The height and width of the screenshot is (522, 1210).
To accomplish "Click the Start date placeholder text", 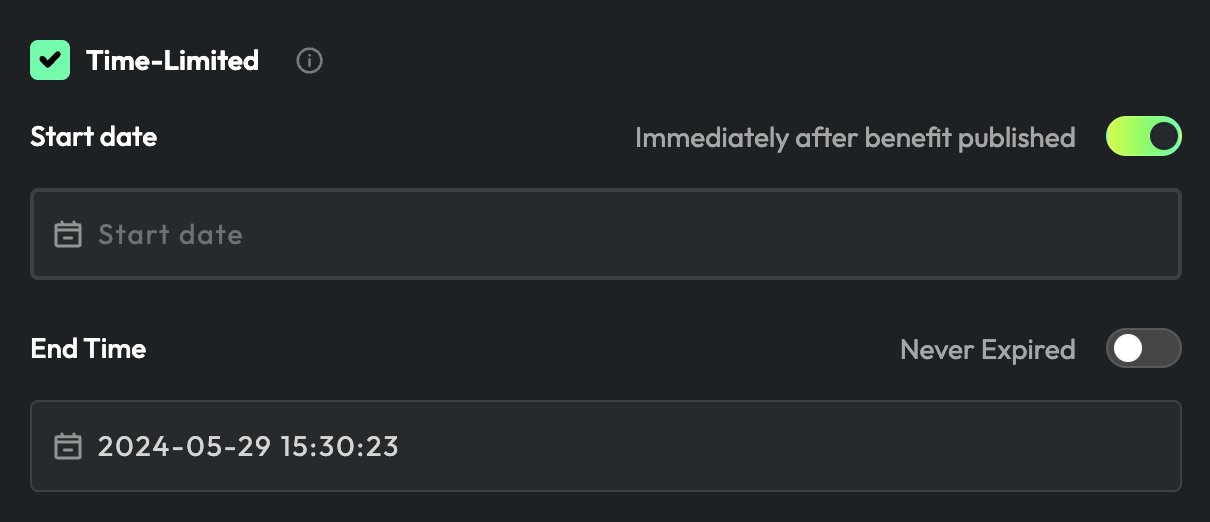I will pos(170,235).
